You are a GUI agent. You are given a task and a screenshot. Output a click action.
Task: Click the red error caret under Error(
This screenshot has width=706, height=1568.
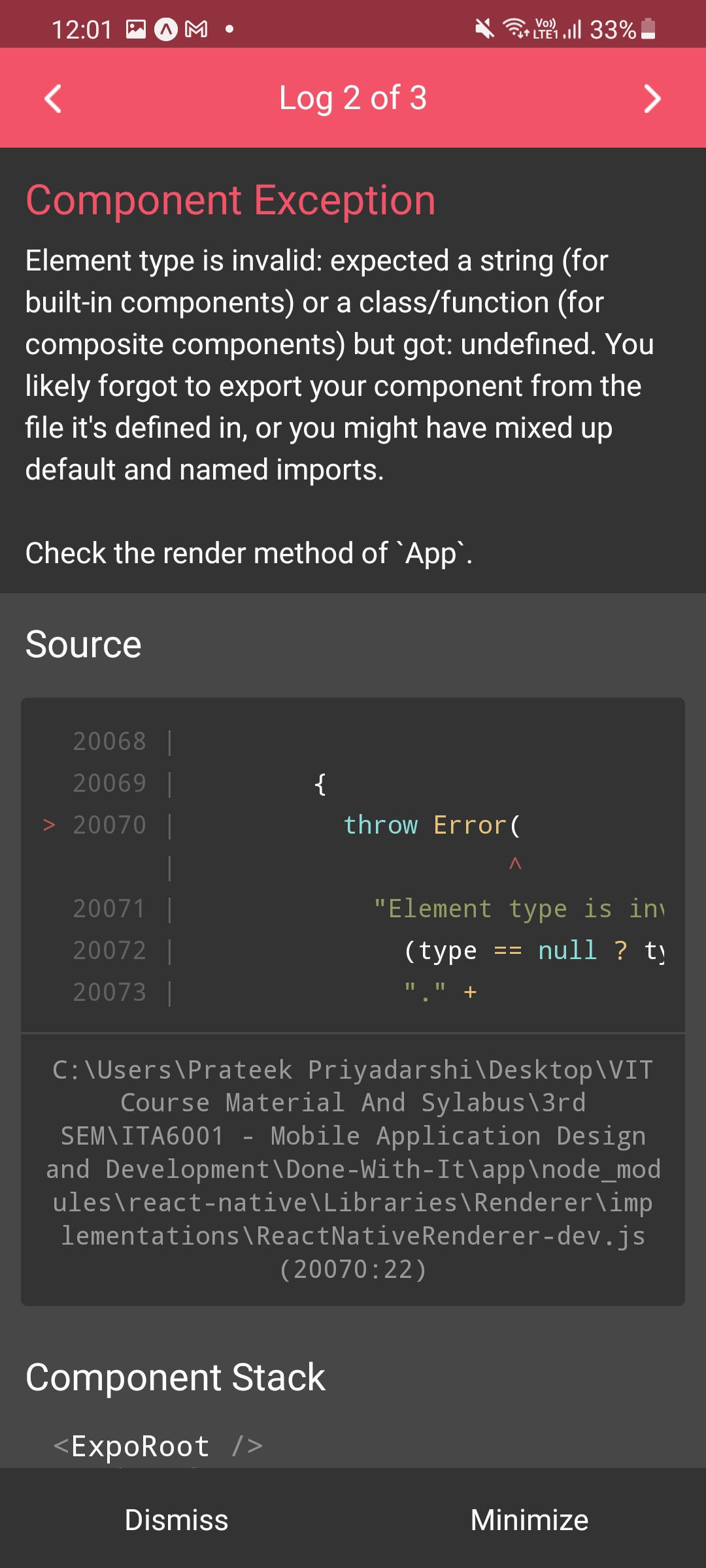pos(516,866)
